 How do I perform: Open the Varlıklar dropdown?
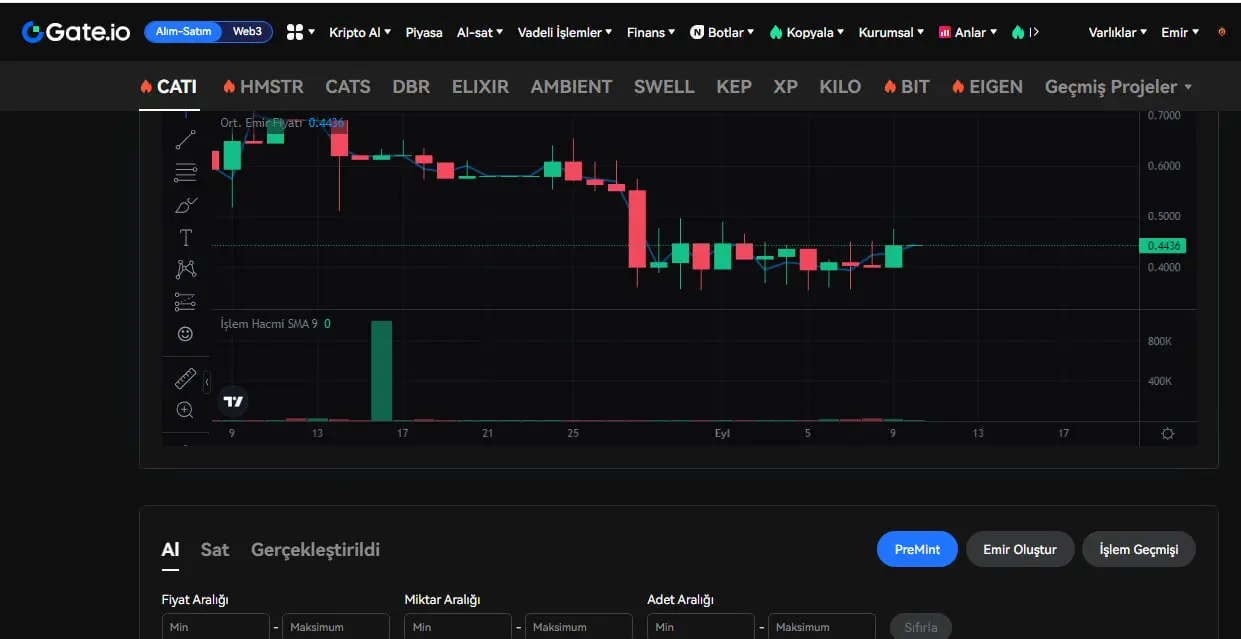(x=1118, y=32)
